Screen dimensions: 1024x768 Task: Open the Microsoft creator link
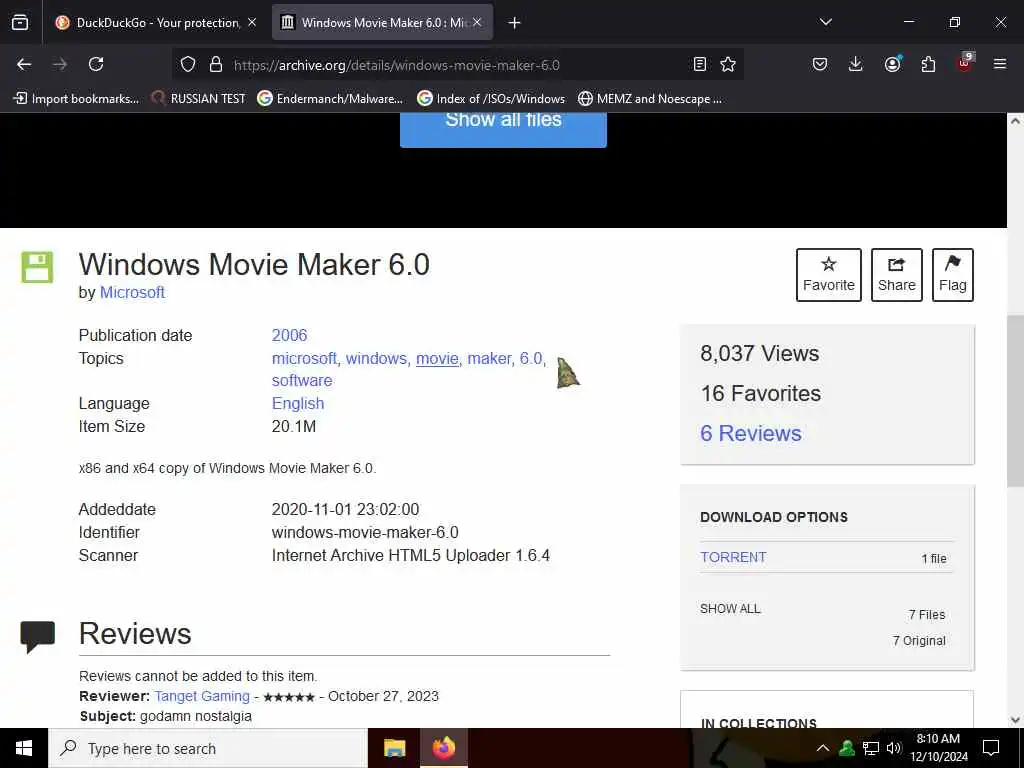click(132, 292)
